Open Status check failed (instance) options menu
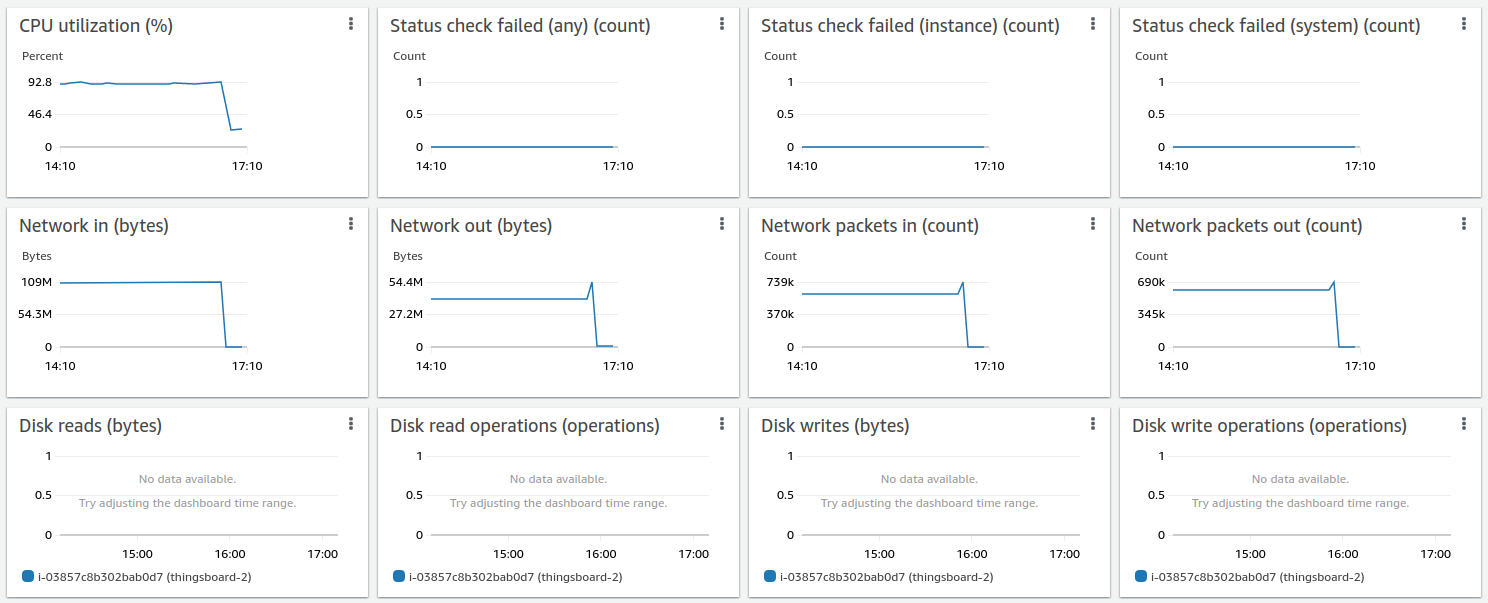Image resolution: width=1488 pixels, height=603 pixels. tap(1093, 24)
